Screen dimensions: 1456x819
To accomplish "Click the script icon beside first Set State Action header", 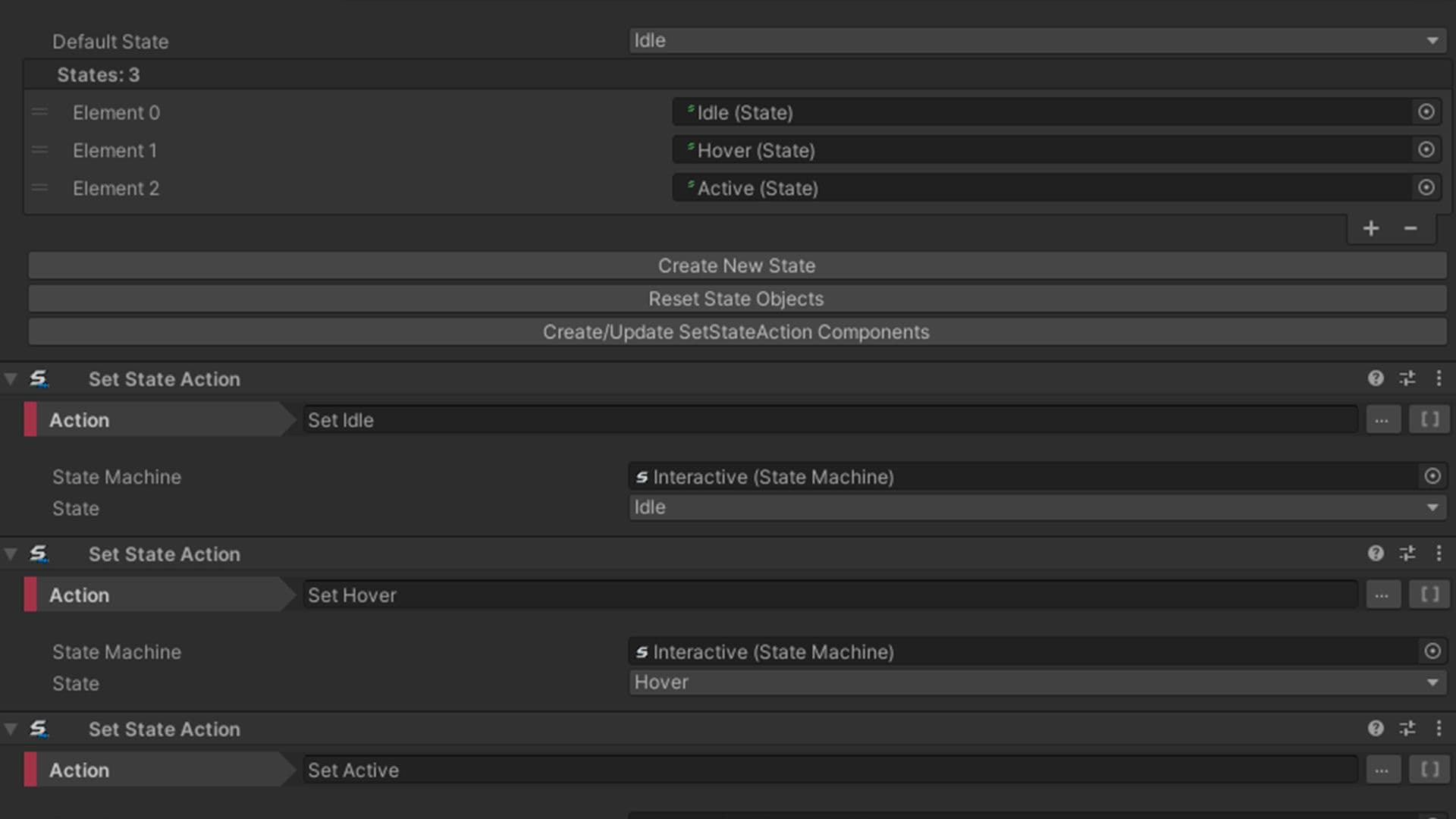I will (x=40, y=378).
